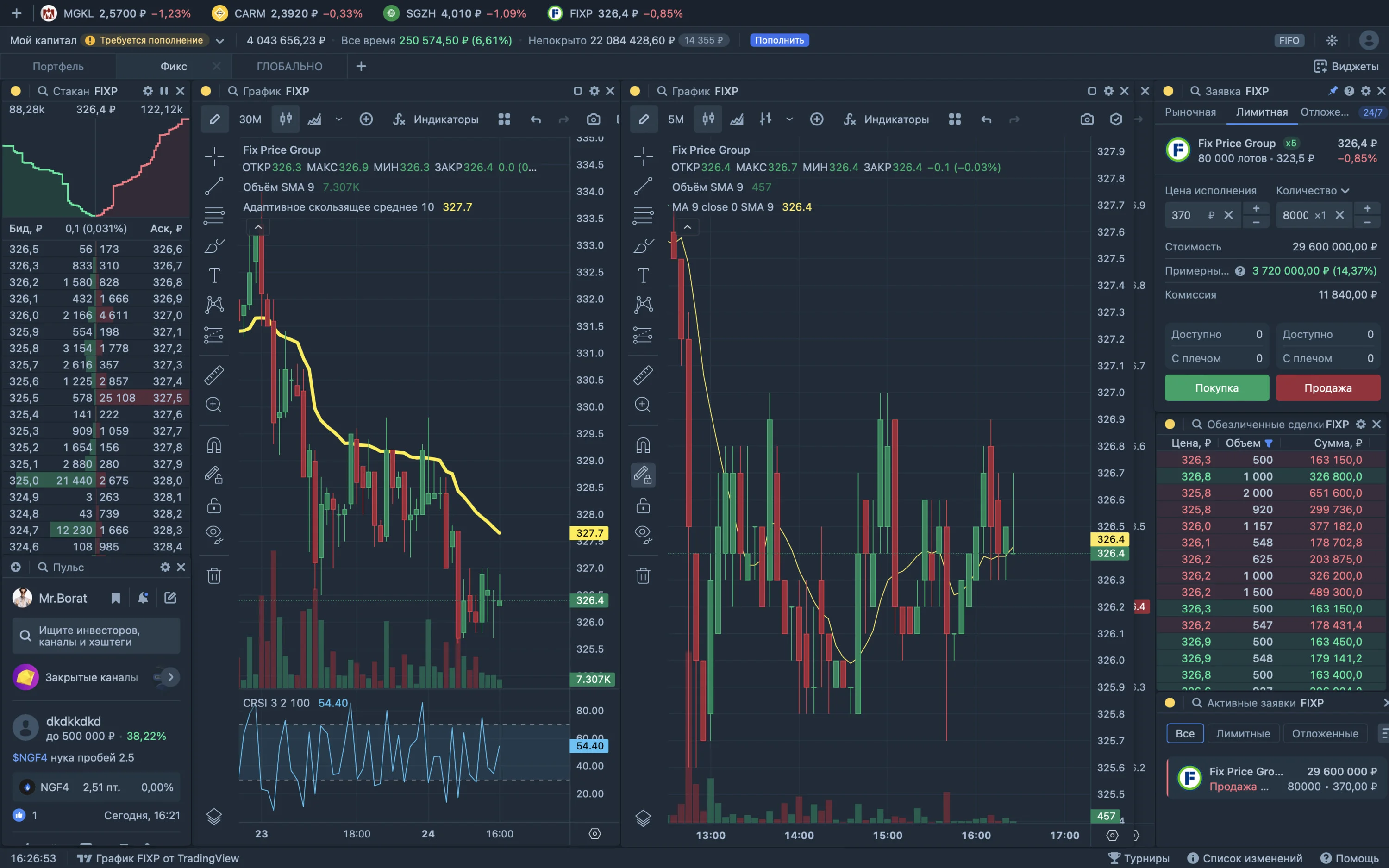Toggle lock-drawing mode in 5M chart
The height and width of the screenshot is (868, 1389).
(x=644, y=475)
